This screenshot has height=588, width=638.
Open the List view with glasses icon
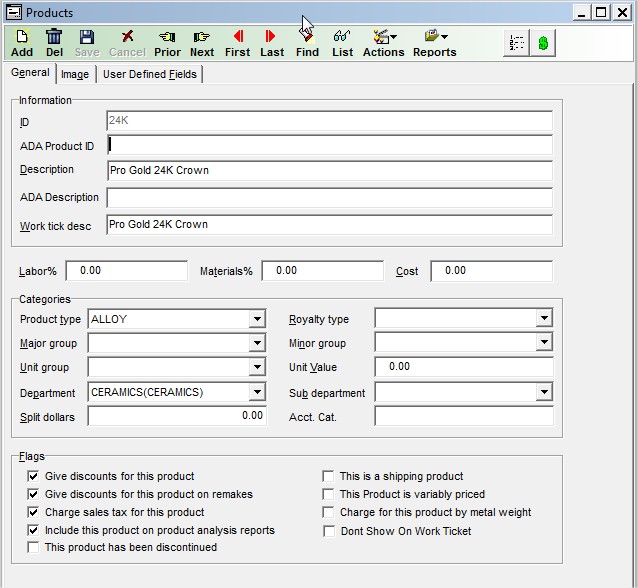[x=342, y=43]
